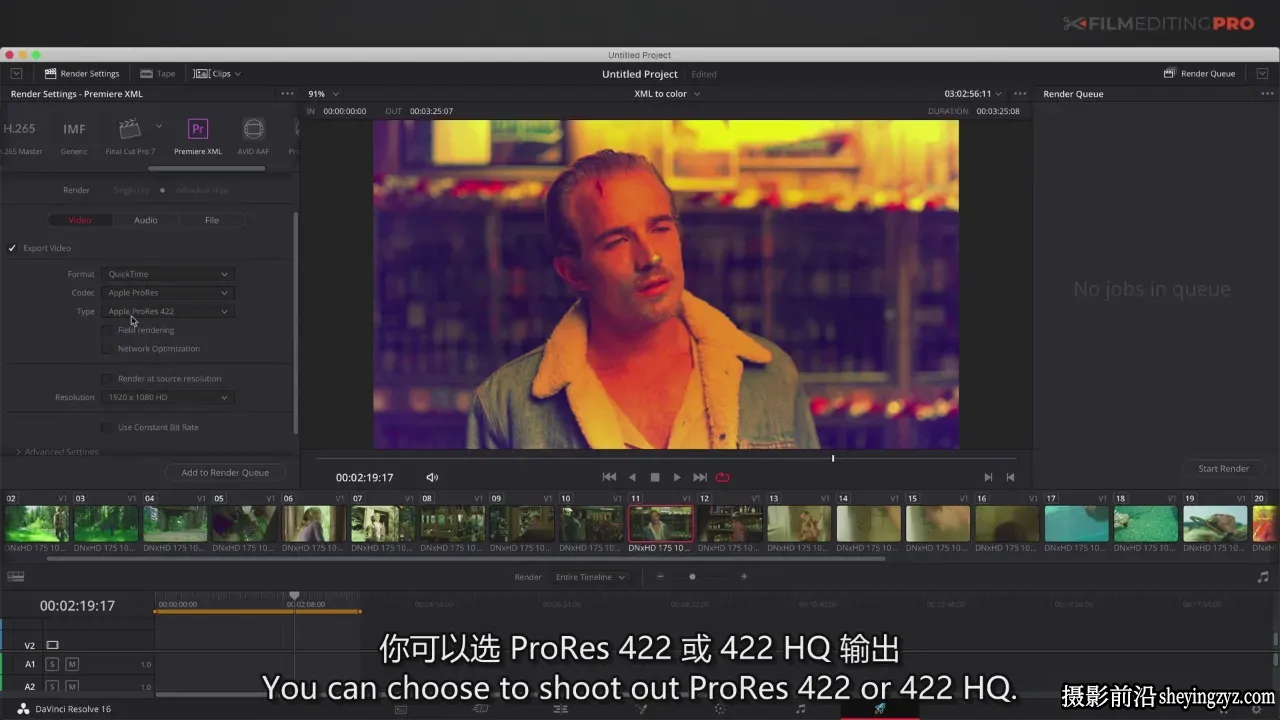
Task: Switch to the Audio settings tab
Action: click(x=146, y=220)
